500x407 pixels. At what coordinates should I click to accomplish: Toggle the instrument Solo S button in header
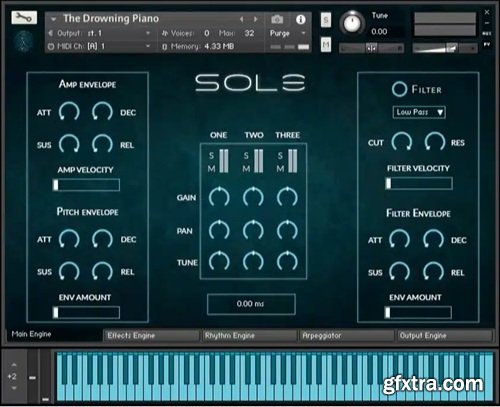326,20
